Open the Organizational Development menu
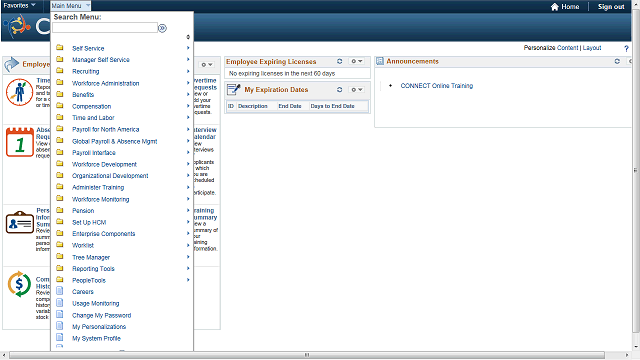 click(110, 176)
